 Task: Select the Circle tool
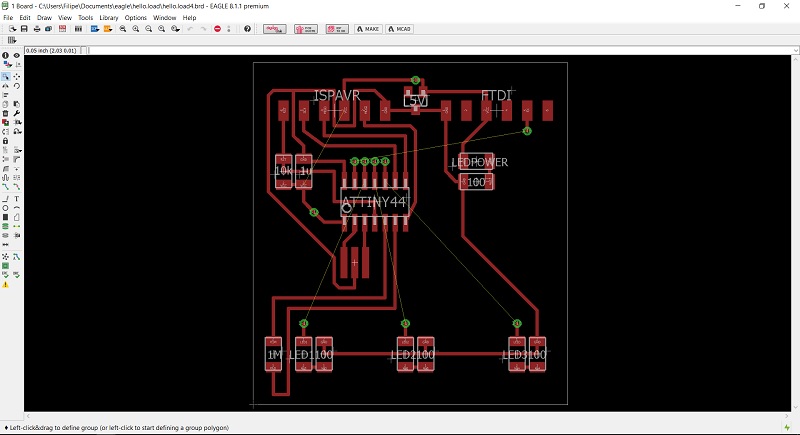[6, 208]
